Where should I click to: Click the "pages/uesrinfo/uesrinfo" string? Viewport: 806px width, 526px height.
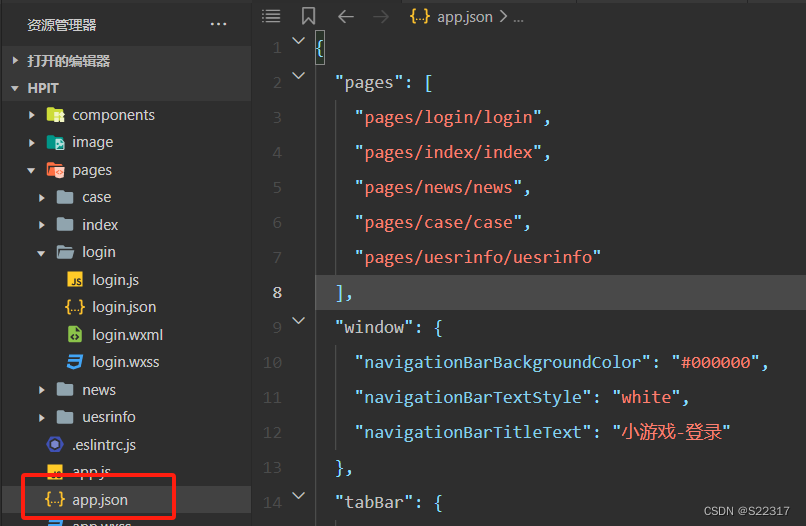[478, 257]
